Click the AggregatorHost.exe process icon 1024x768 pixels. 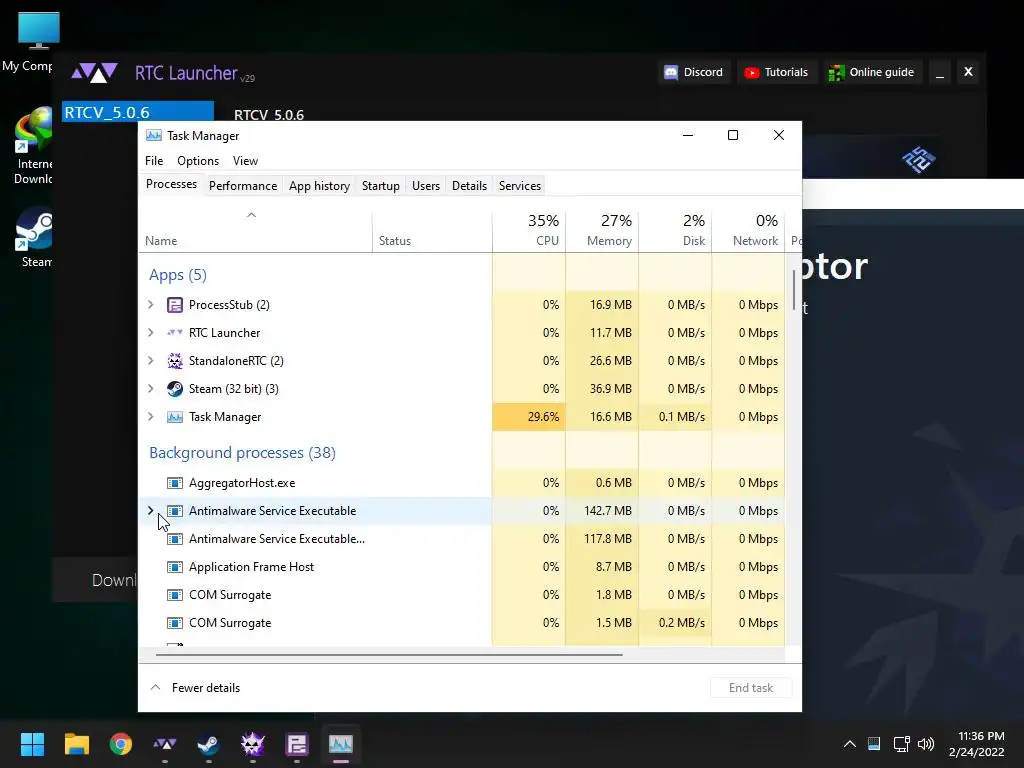point(174,483)
